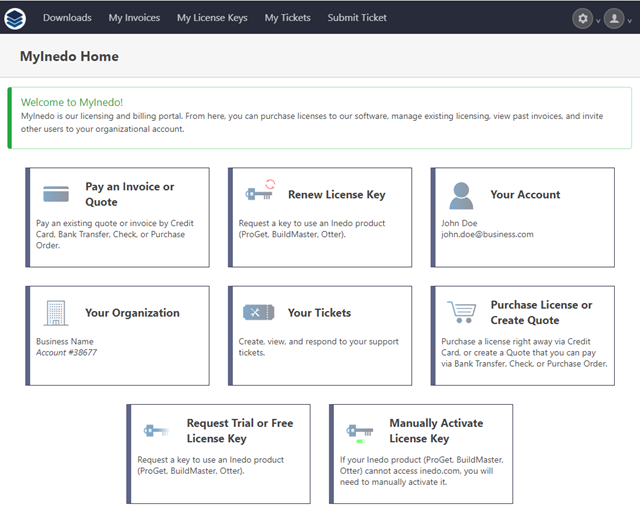Click 'Create, view, and respond' ticket description
The image size is (640, 507).
[318, 347]
